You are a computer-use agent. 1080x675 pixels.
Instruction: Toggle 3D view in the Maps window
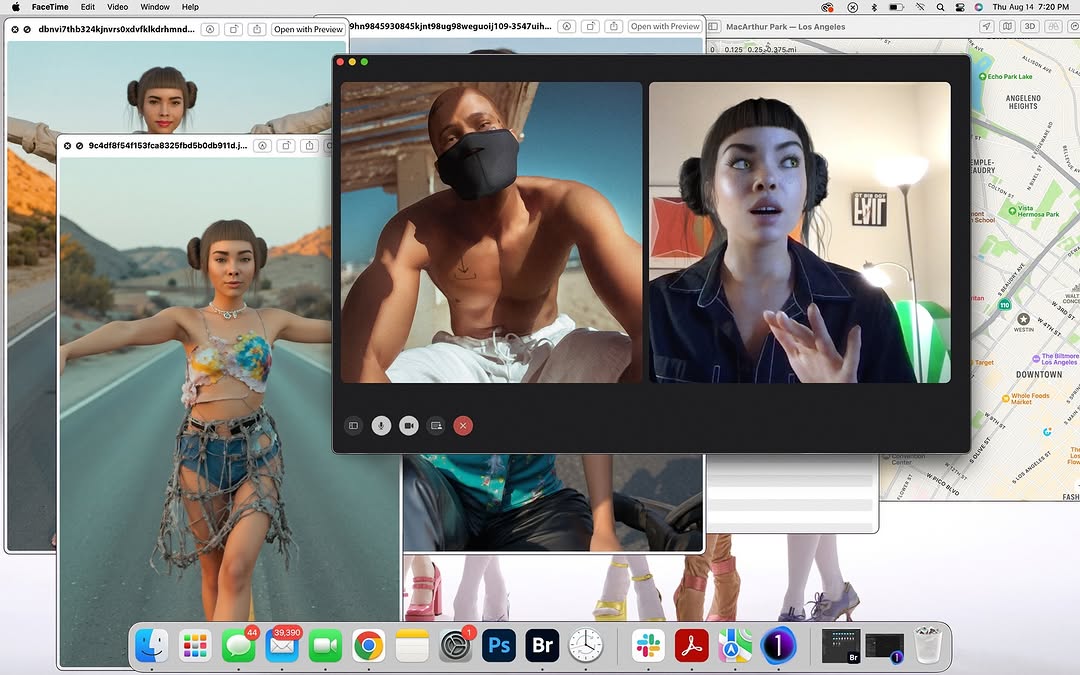coord(1029,26)
